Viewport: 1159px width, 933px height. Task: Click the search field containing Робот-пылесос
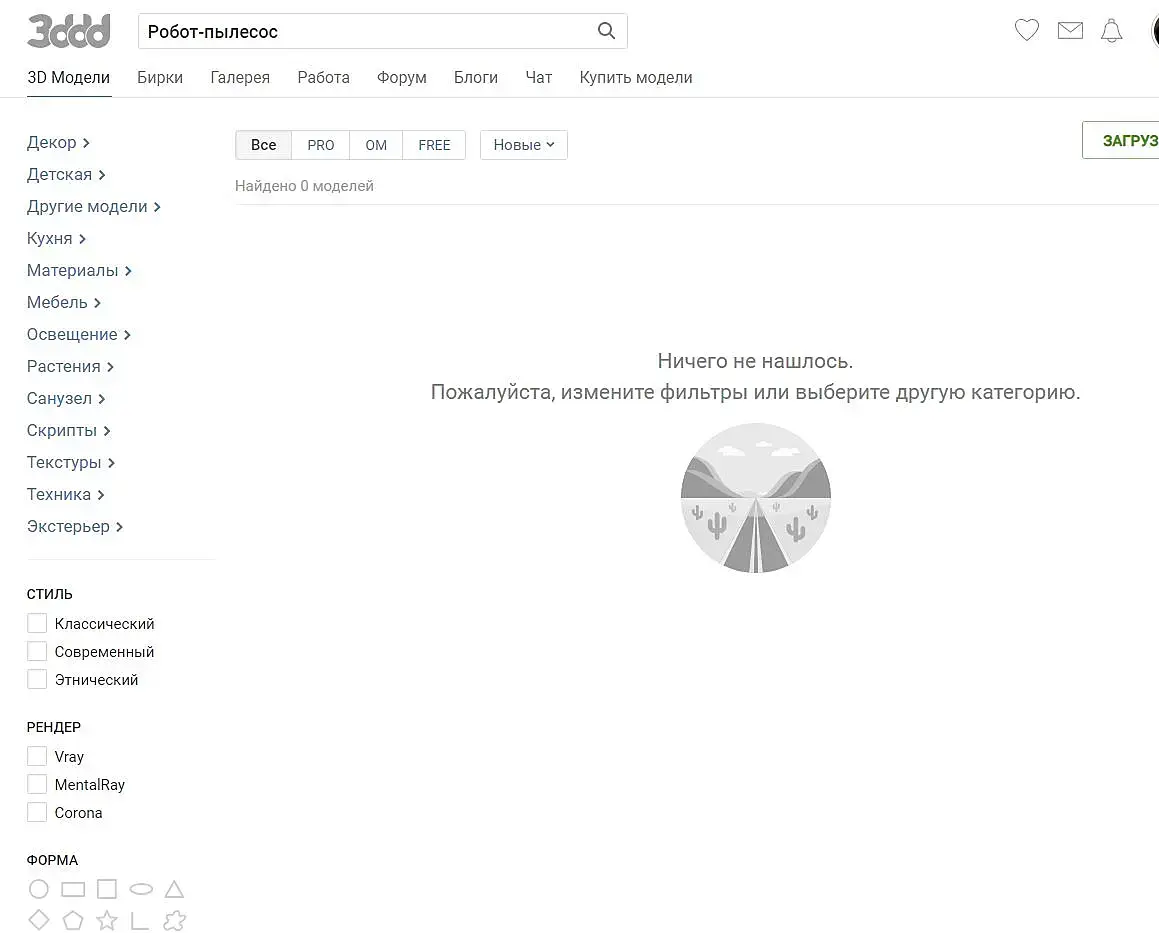coord(365,31)
